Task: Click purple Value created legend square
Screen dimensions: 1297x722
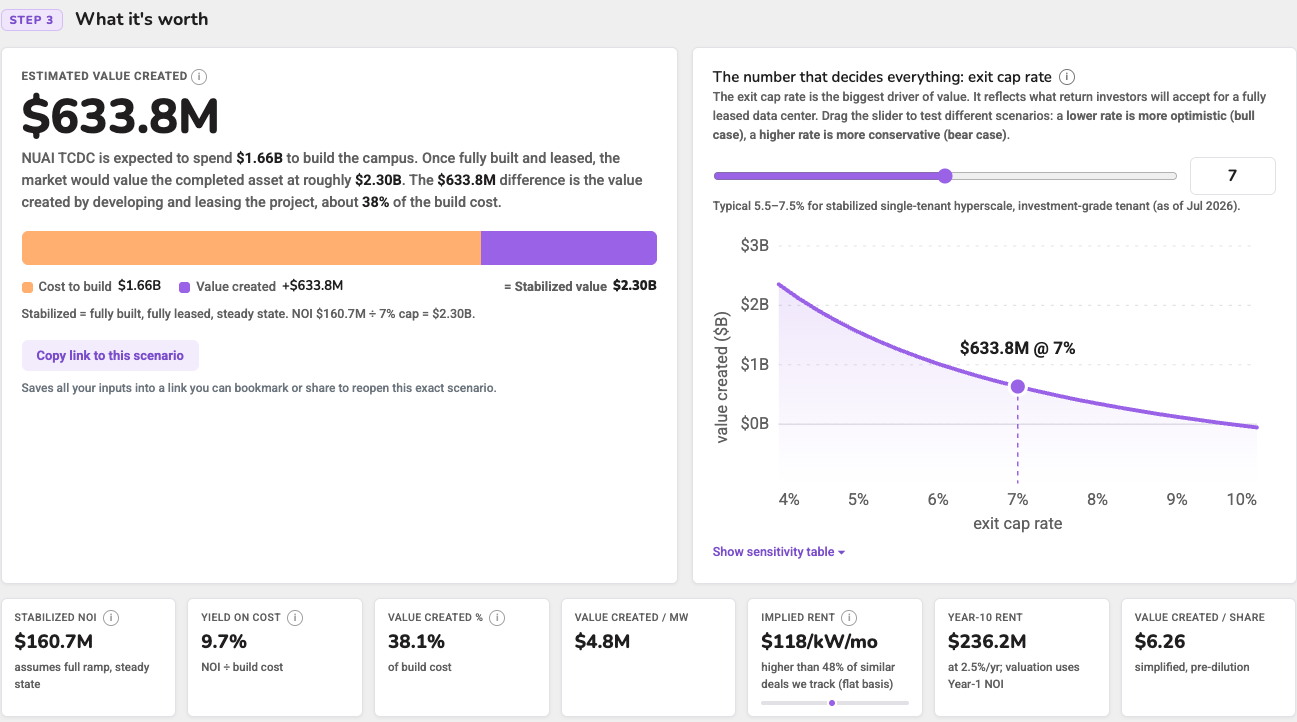Action: click(x=185, y=287)
